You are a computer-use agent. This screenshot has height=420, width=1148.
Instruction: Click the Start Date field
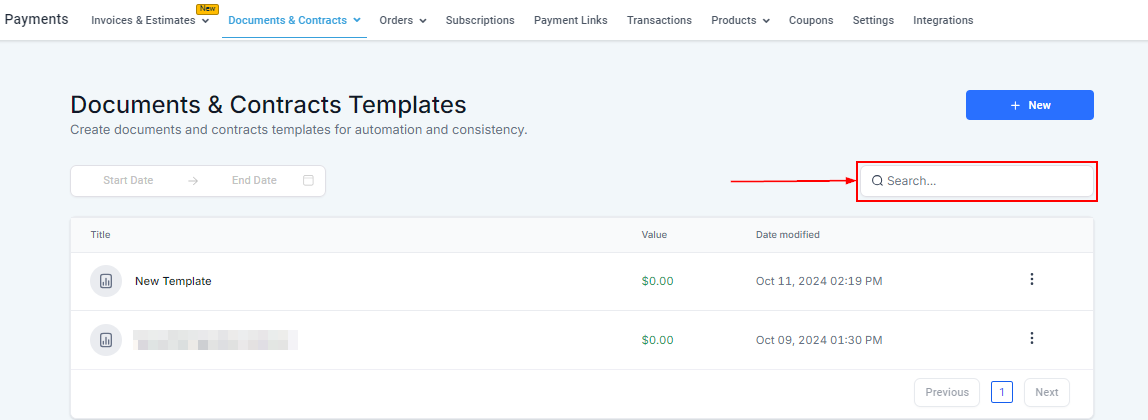pos(128,180)
